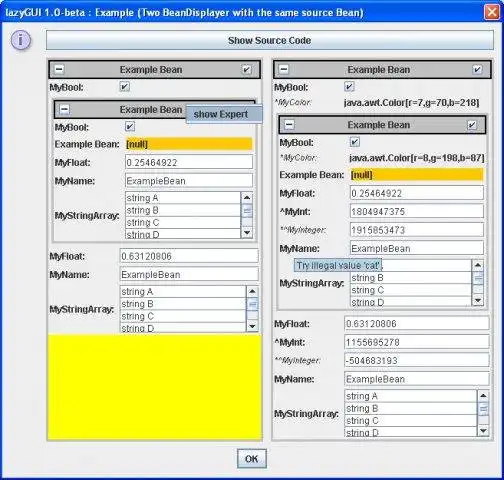This screenshot has height=480, width=504.
Task: Click scroll-up arrow of right nested MyStringArray list
Action: tap(478, 265)
